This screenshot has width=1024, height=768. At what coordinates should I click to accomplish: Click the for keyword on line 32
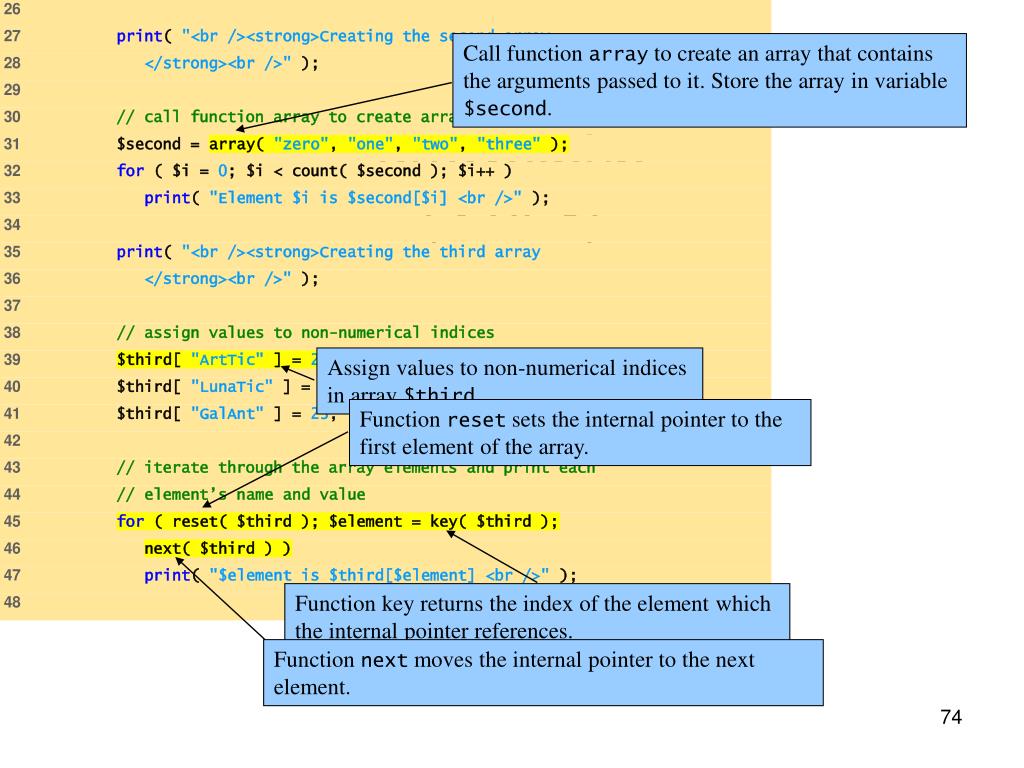point(130,170)
